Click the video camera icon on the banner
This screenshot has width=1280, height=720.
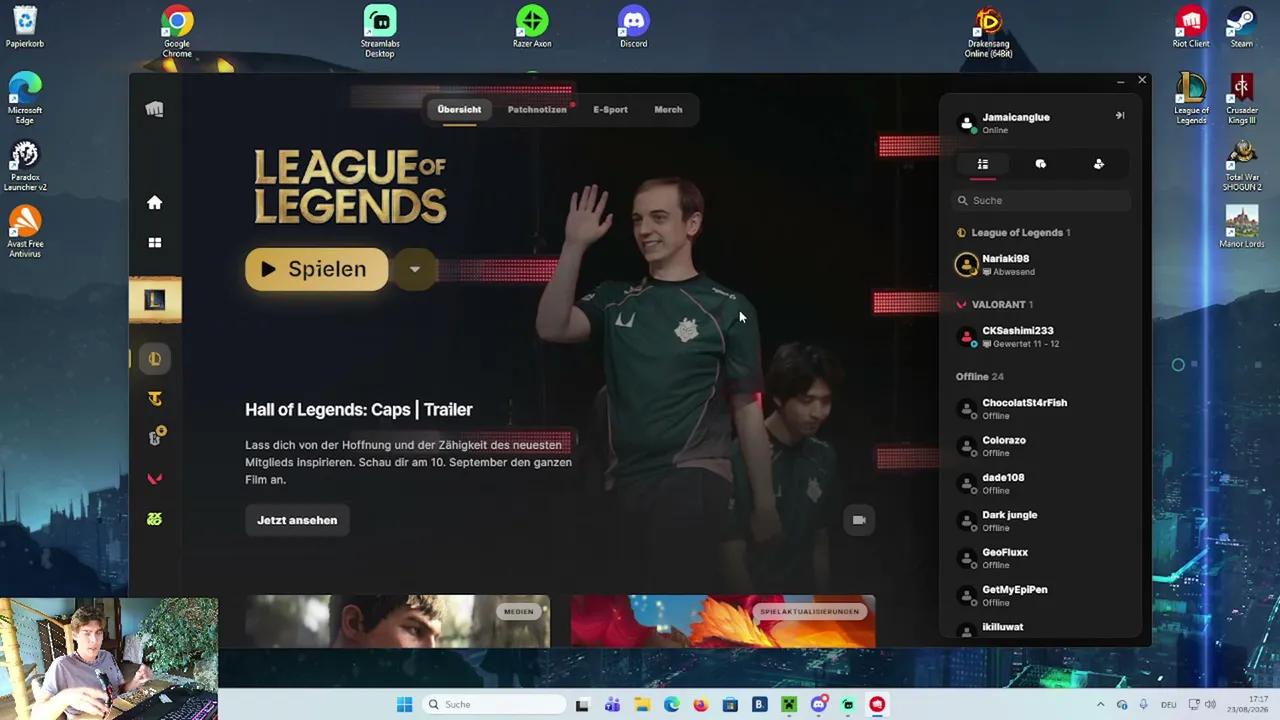point(859,520)
